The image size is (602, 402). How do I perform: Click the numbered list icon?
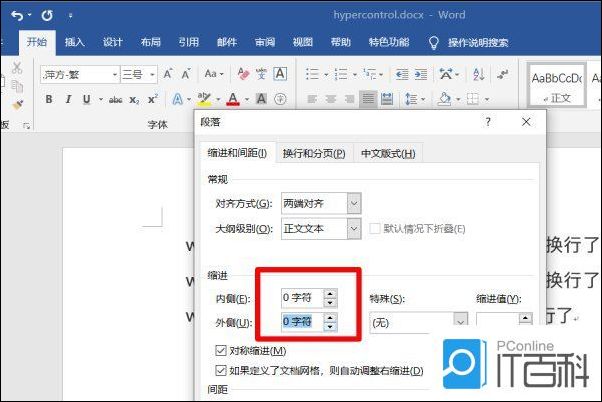(x=341, y=74)
